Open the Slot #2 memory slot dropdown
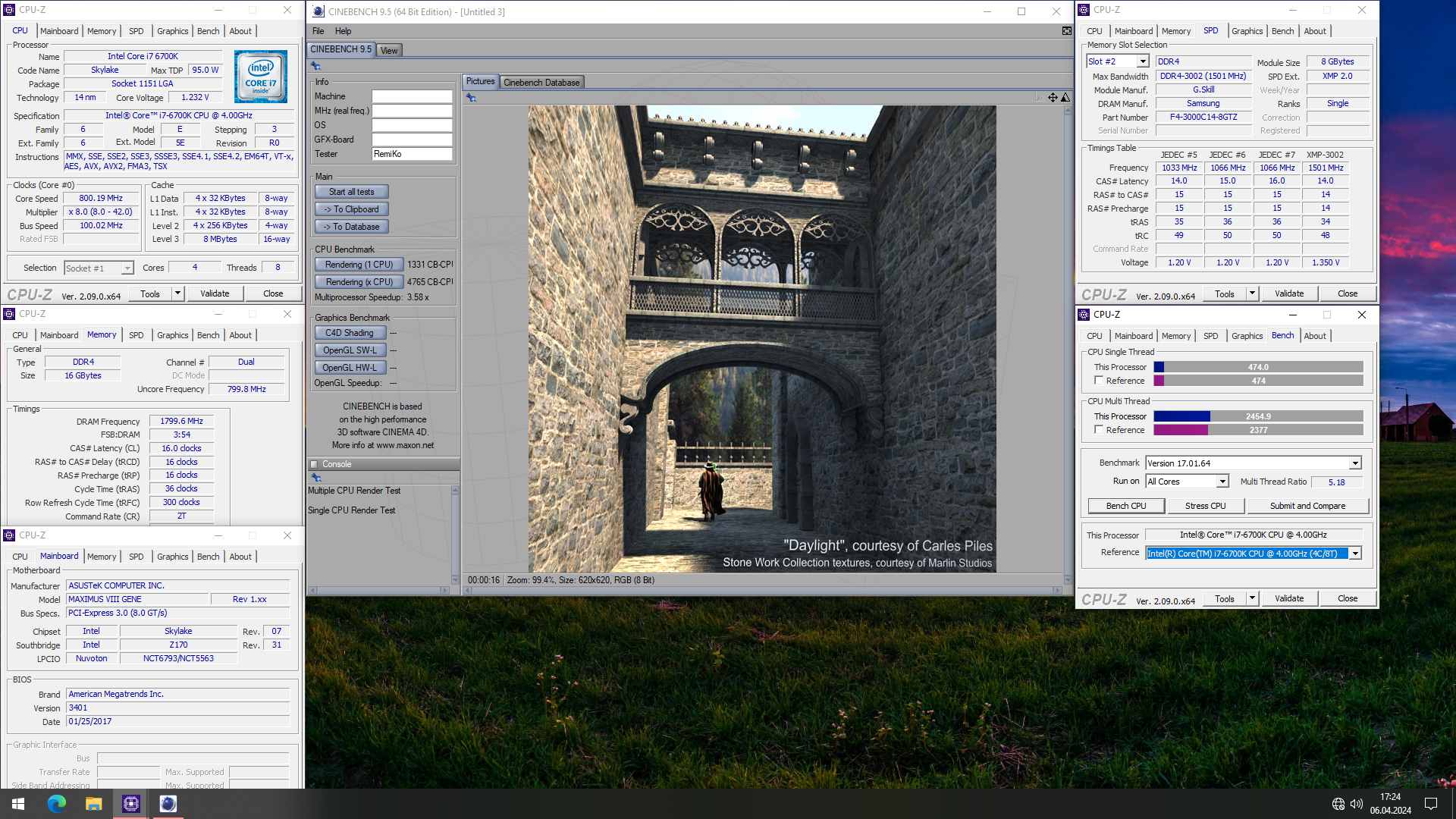The width and height of the screenshot is (1456, 819). pos(1142,61)
